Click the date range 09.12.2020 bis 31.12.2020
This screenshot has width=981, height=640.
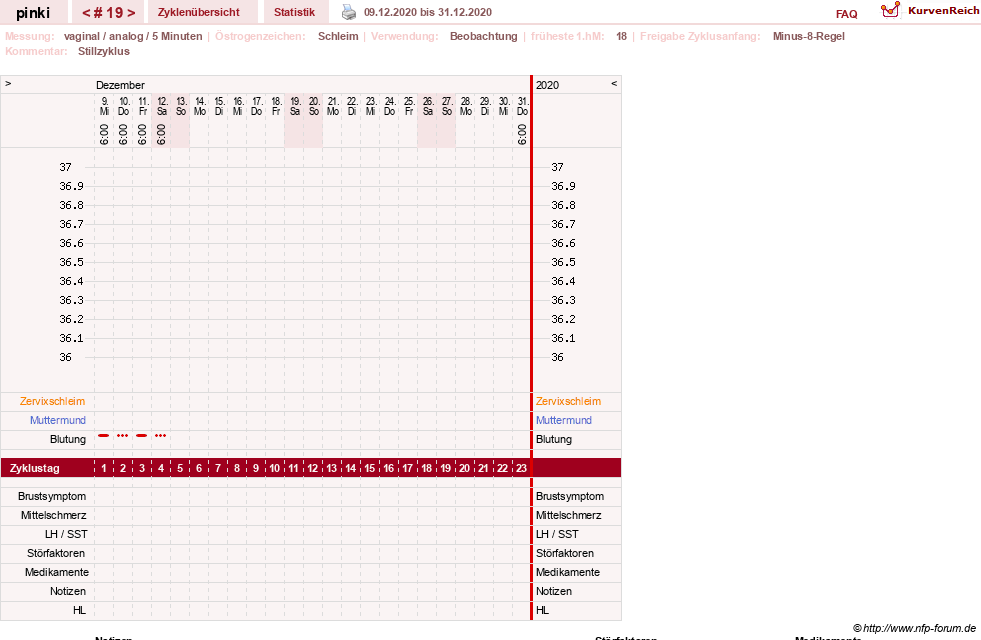tap(428, 12)
